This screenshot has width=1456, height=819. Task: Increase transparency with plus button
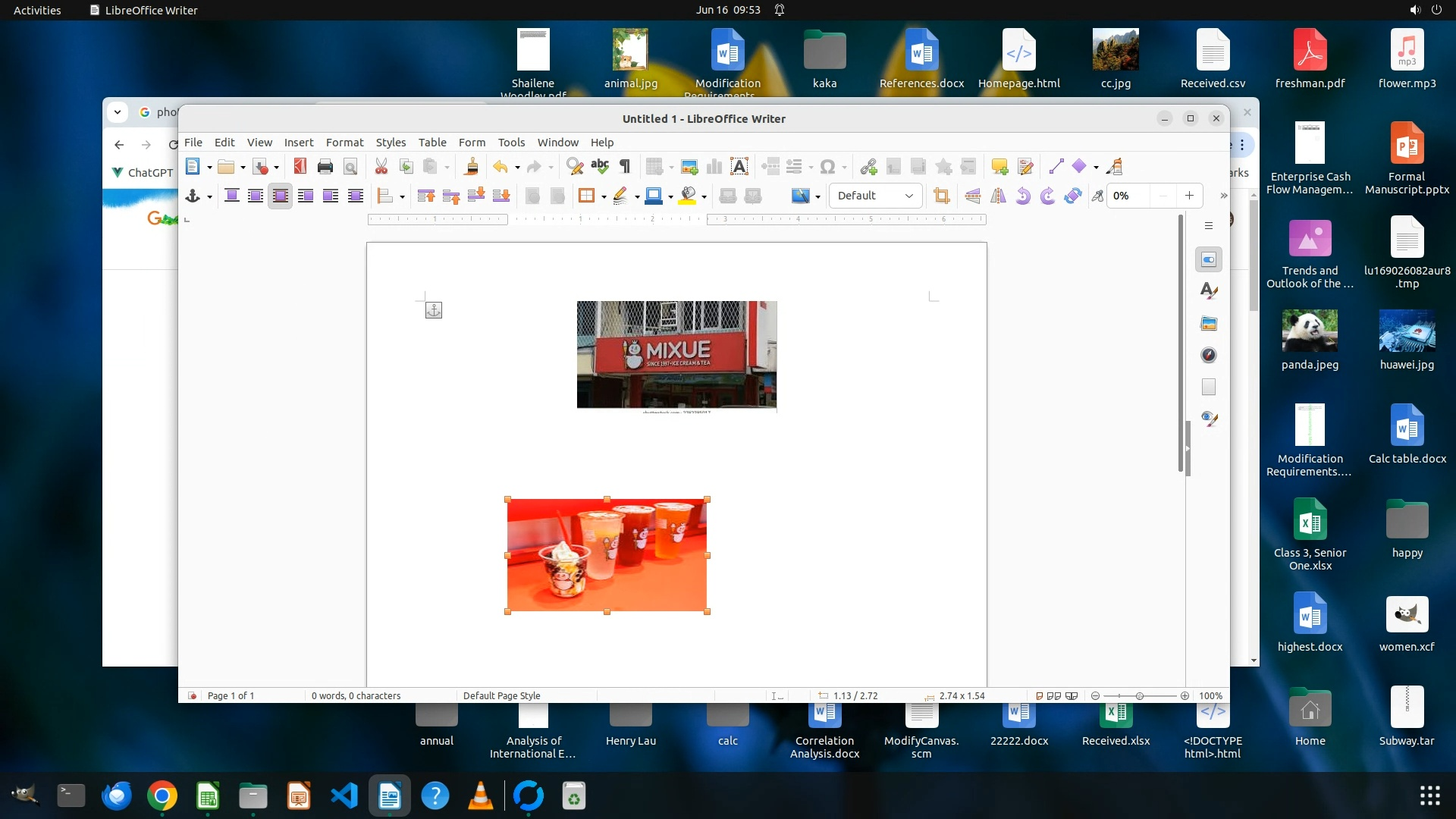pyautogui.click(x=1189, y=196)
